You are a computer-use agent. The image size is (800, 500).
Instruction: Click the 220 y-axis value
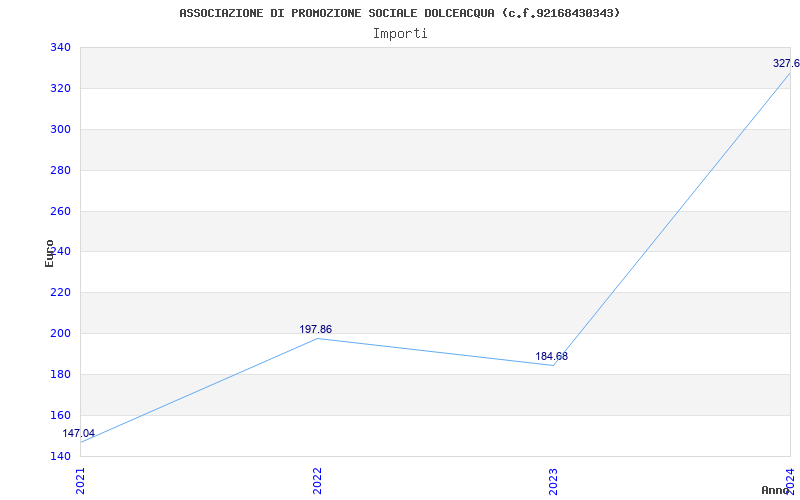[60, 292]
